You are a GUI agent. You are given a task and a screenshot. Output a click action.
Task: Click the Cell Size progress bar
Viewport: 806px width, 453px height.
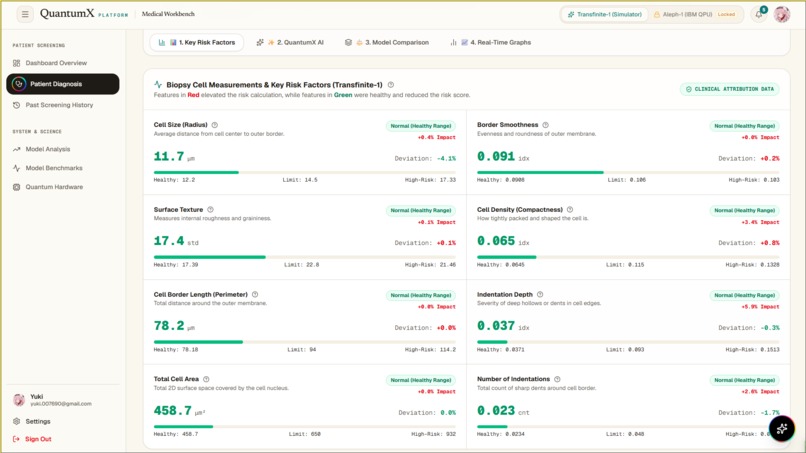tap(304, 172)
